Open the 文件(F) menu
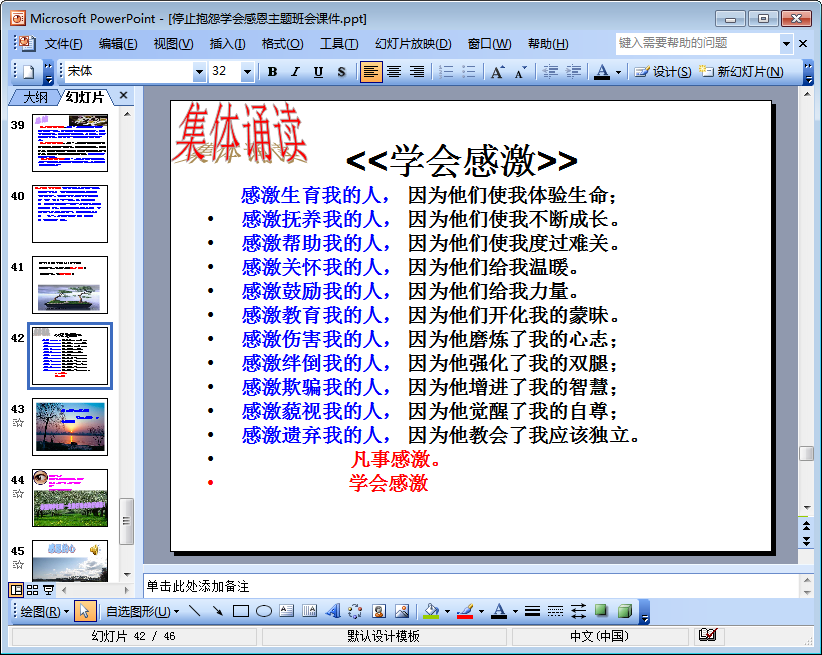Image resolution: width=822 pixels, height=655 pixels. (63, 44)
